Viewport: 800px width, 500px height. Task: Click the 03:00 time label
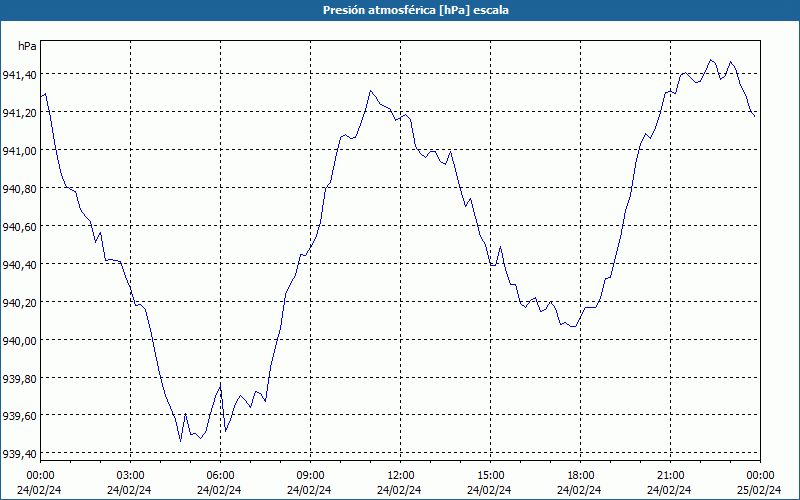point(131,476)
